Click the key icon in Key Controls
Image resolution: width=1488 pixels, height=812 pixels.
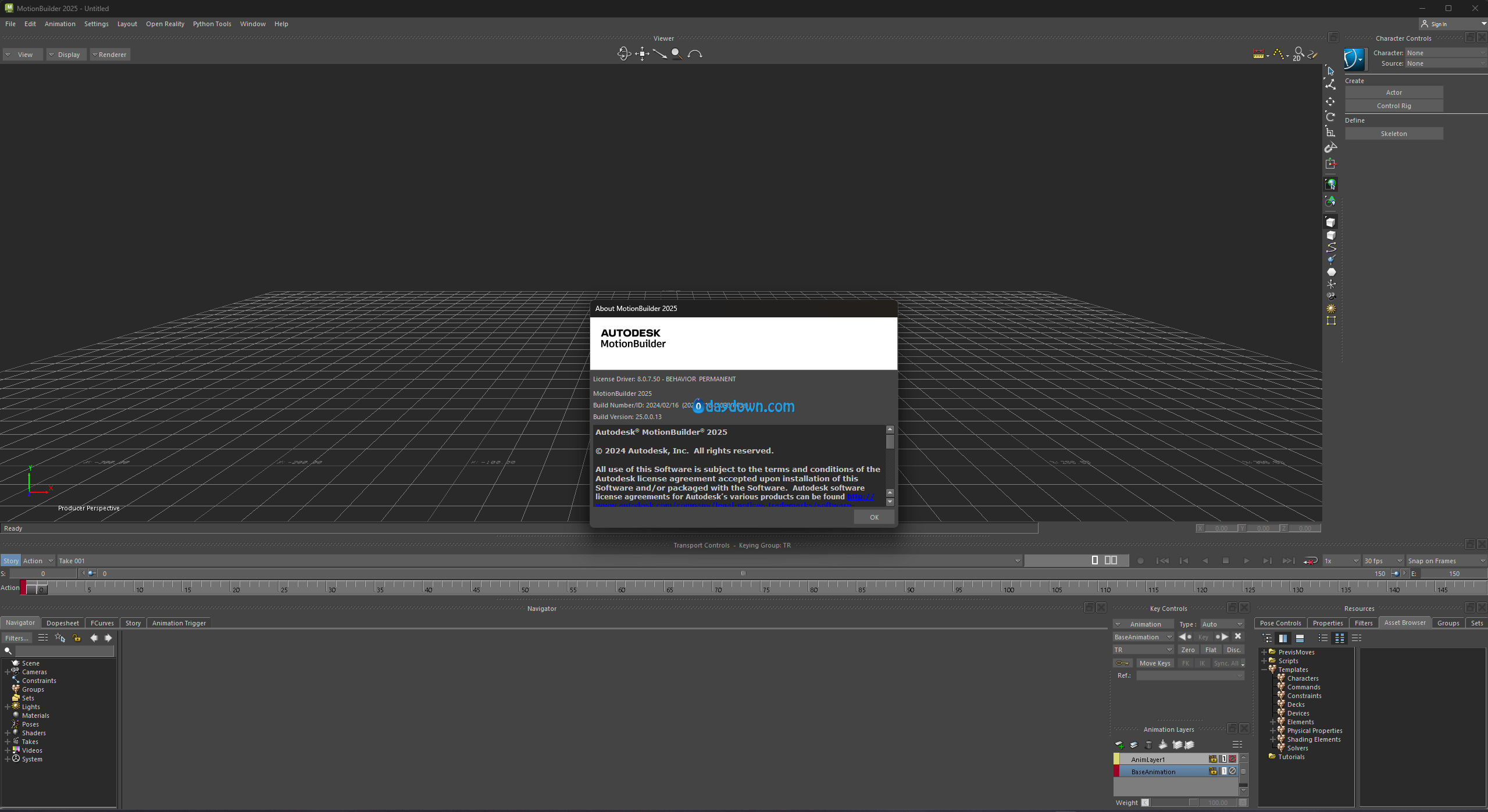1122,663
